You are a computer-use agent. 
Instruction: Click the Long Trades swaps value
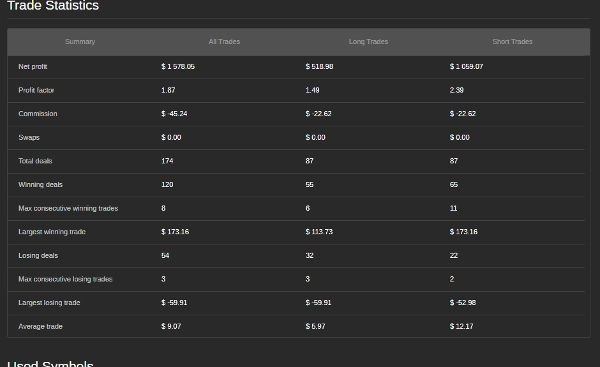click(x=315, y=137)
